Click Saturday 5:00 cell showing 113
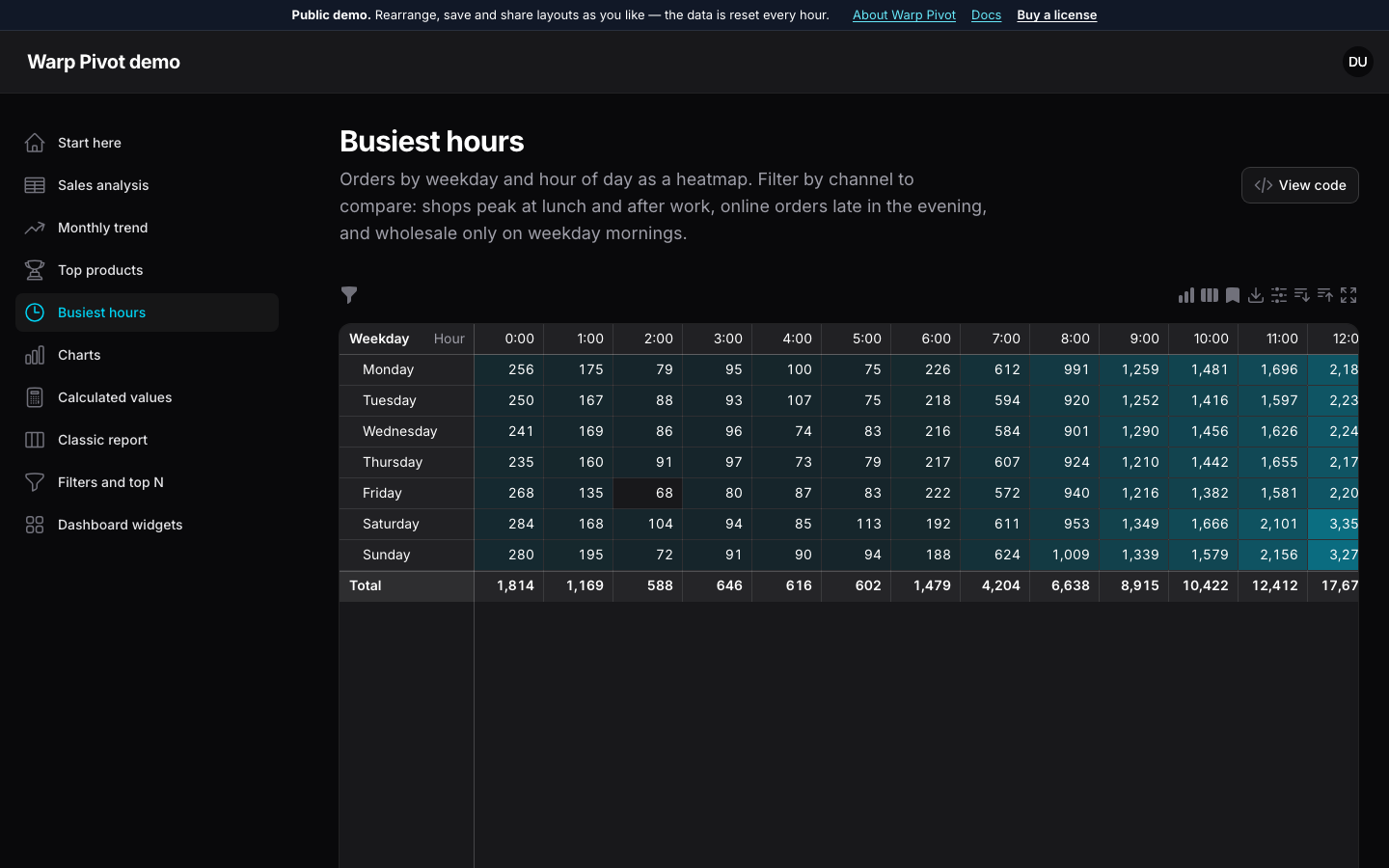This screenshot has width=1389, height=868. 857,524
